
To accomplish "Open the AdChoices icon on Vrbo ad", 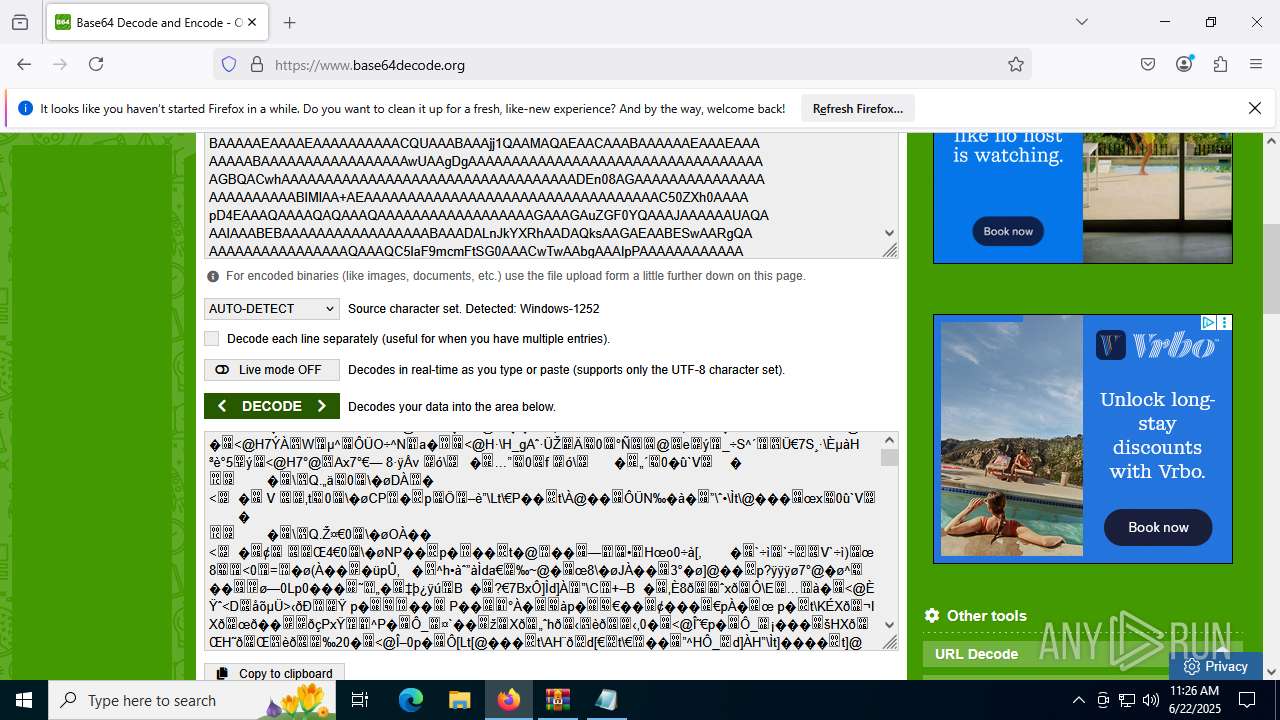I will [x=1209, y=322].
